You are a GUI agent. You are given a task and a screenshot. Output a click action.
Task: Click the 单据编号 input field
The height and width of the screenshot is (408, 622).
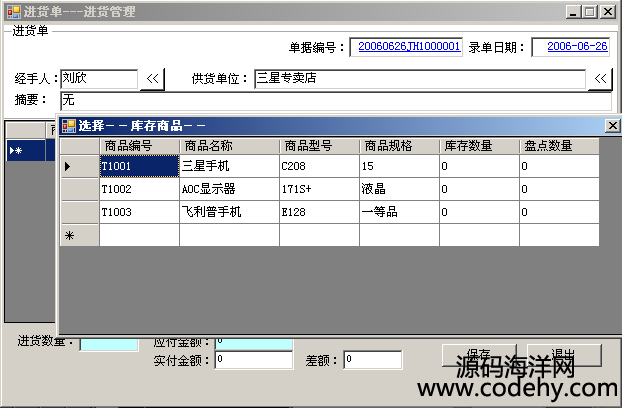click(409, 47)
